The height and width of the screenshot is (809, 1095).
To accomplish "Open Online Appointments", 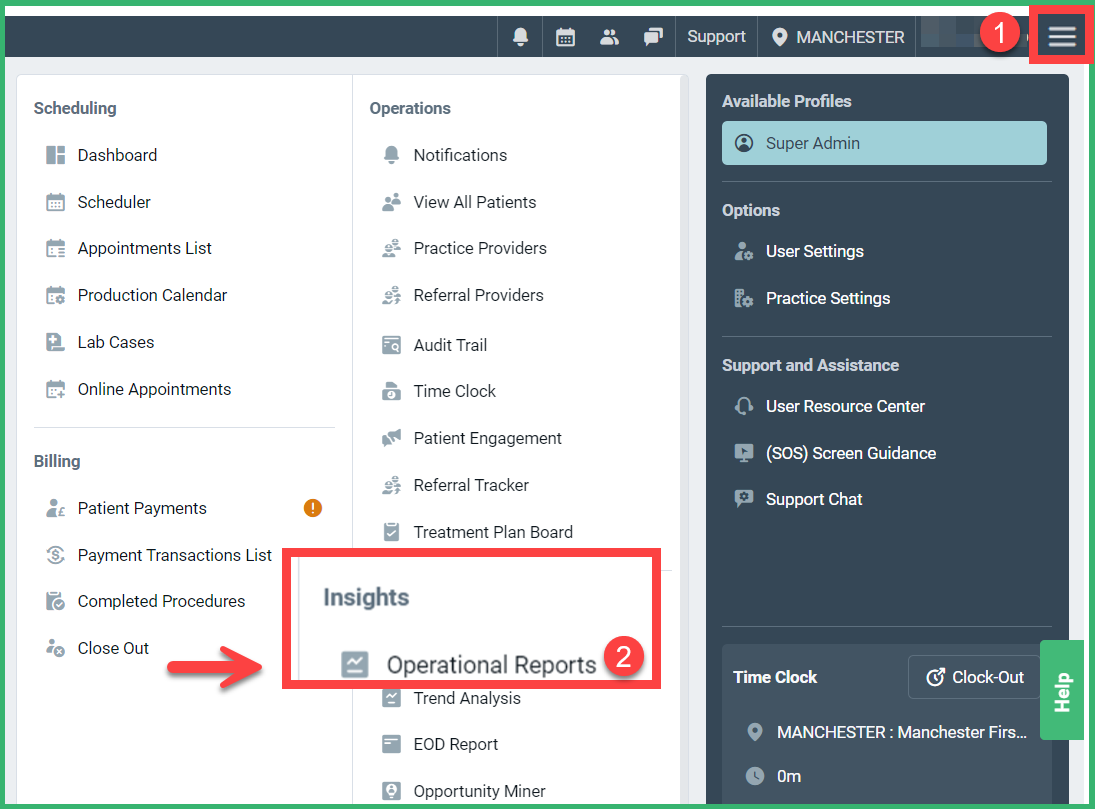I will click(x=154, y=389).
